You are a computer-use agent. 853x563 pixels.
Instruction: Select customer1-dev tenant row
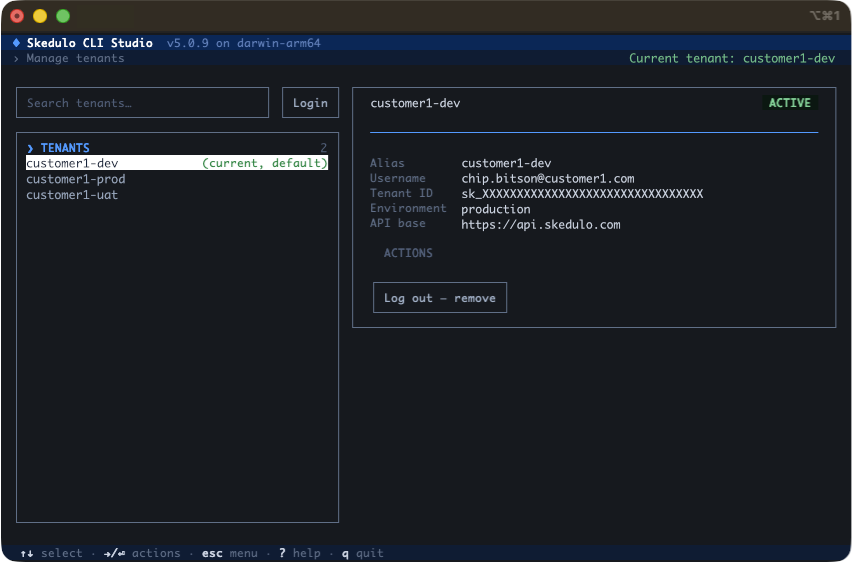(x=177, y=163)
